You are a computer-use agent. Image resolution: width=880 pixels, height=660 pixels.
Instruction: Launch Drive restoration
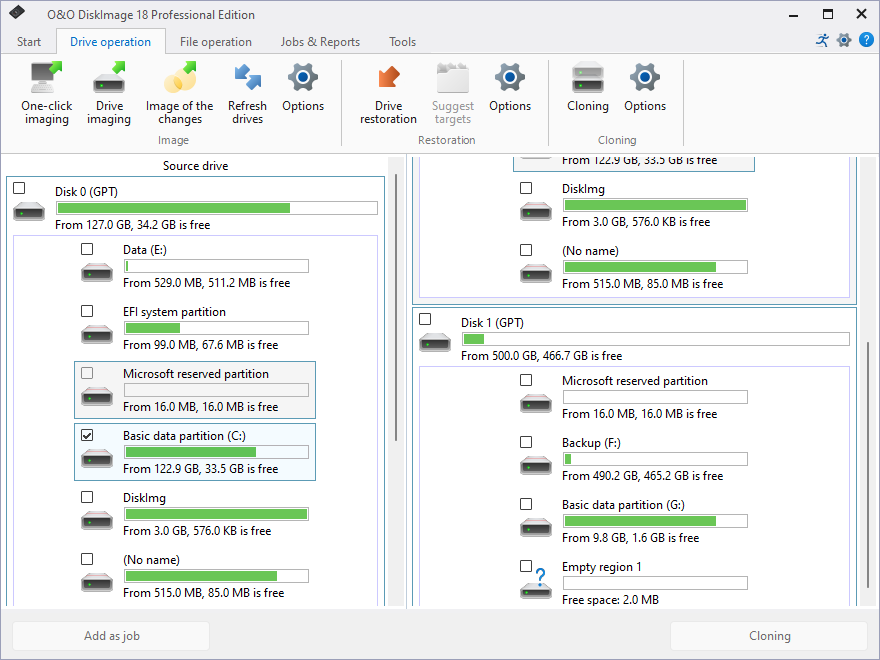(x=388, y=94)
